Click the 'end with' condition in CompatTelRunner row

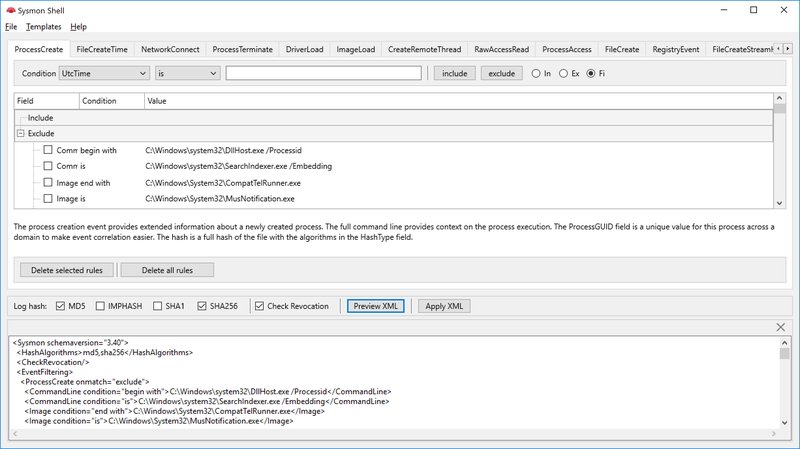pyautogui.click(x=95, y=183)
